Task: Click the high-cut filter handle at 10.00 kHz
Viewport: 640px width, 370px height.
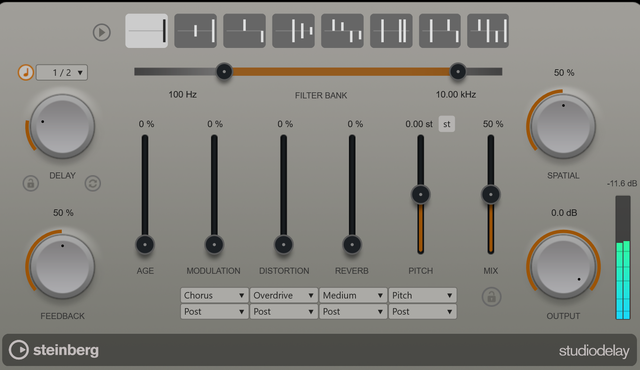Action: point(458,72)
